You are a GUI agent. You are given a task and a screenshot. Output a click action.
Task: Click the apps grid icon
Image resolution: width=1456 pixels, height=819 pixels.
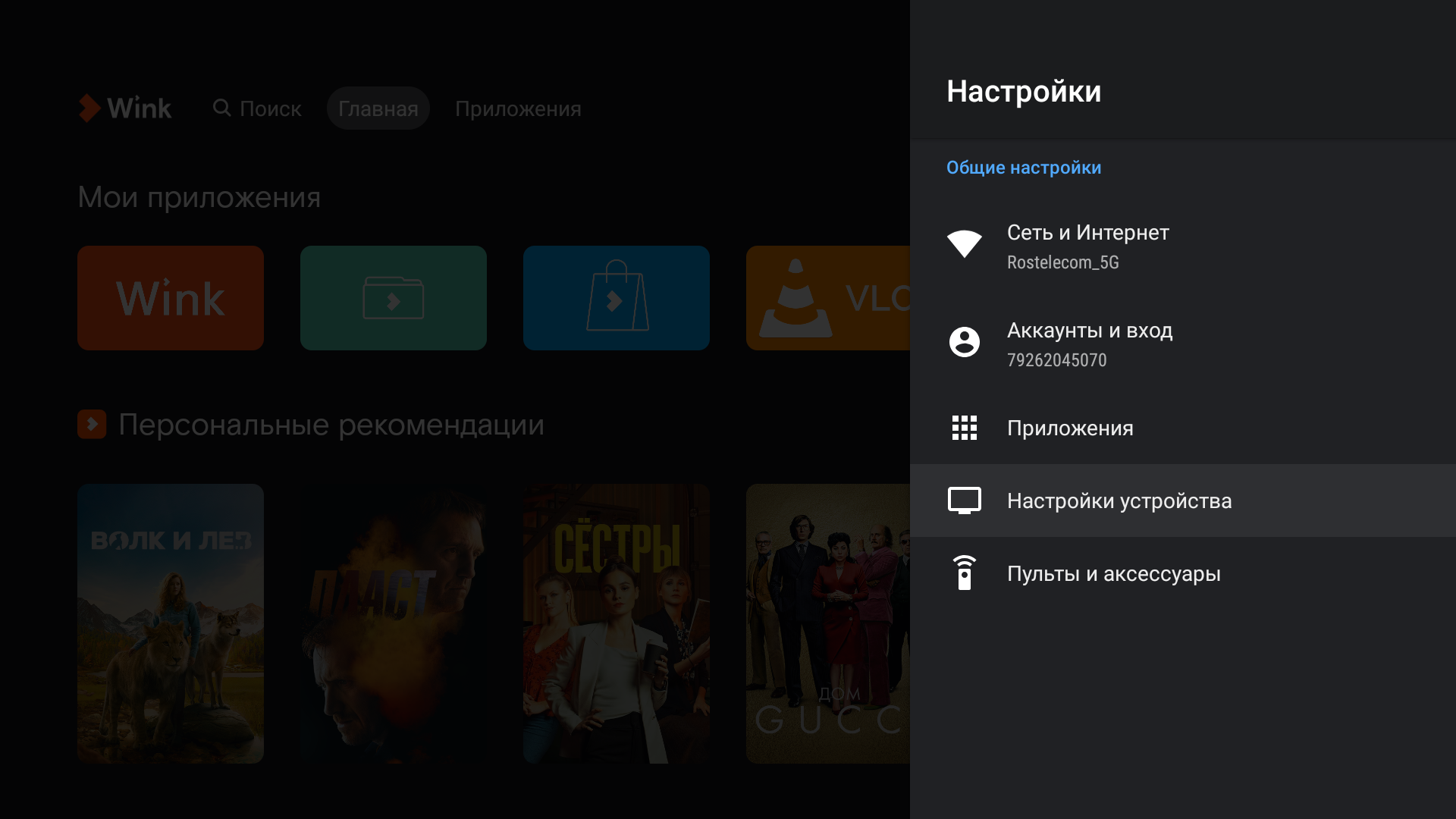click(x=964, y=428)
